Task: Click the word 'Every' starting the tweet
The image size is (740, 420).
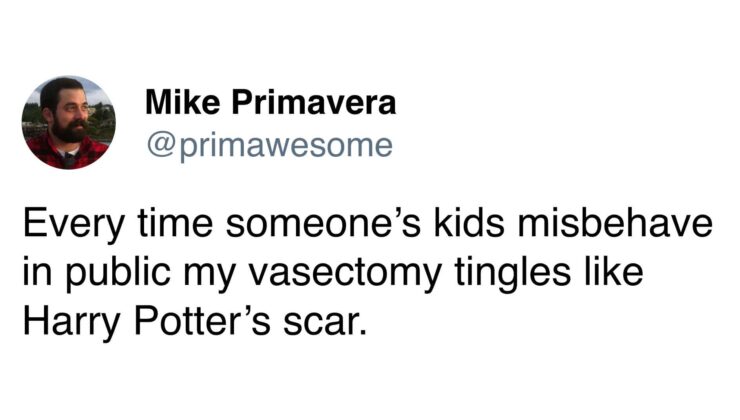Action: coord(73,226)
